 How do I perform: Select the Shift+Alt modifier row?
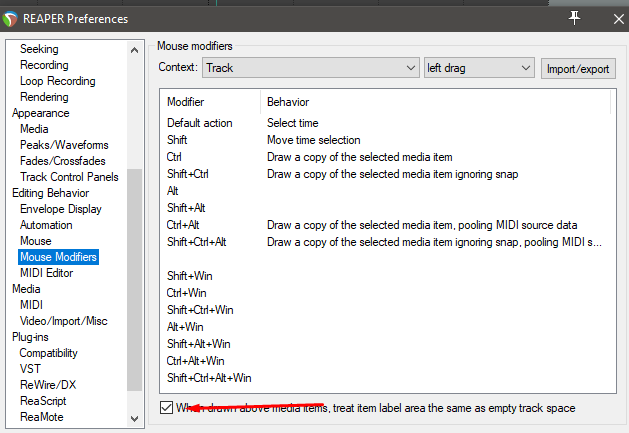click(388, 208)
